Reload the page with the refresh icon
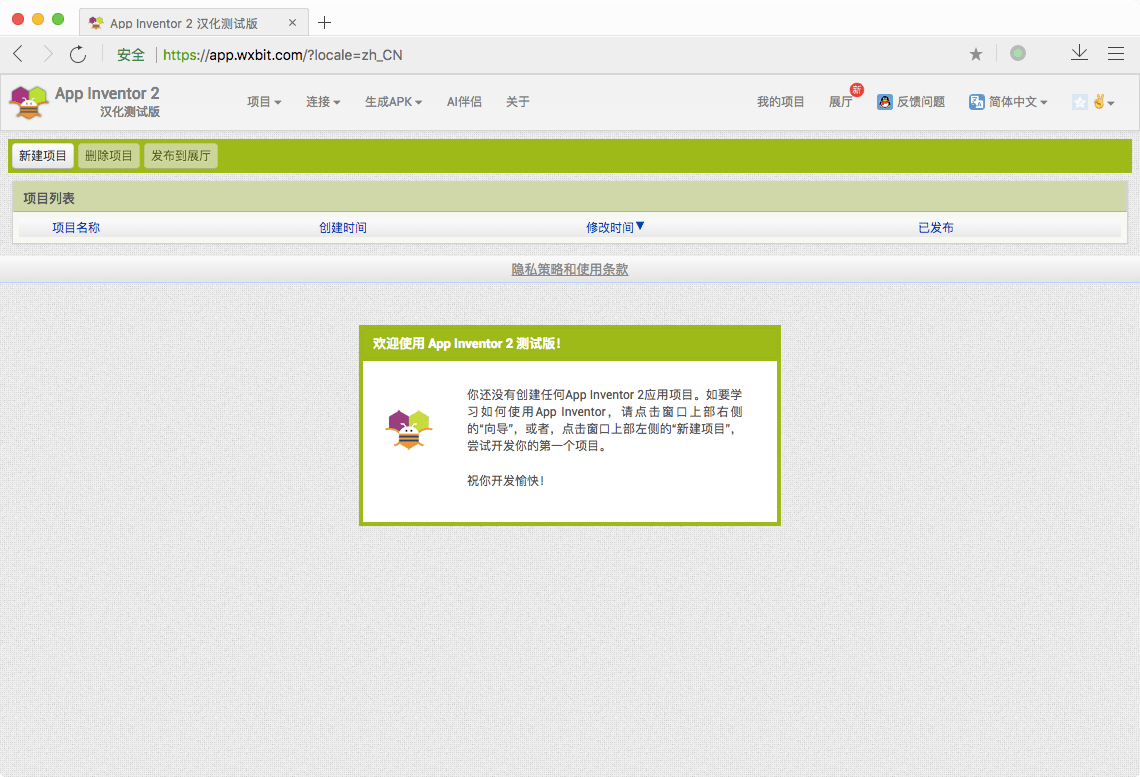This screenshot has width=1140, height=777. (x=79, y=54)
